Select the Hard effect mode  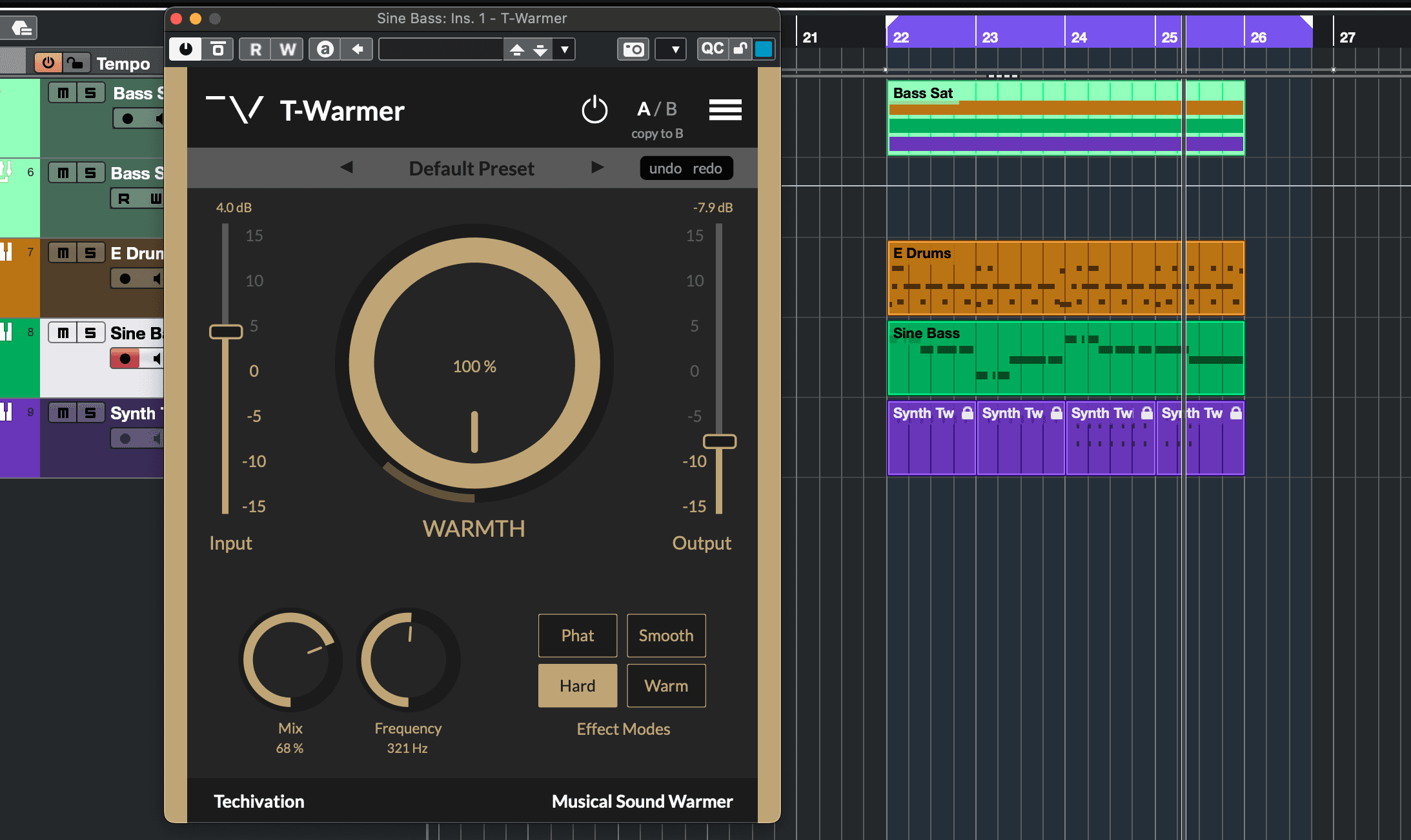click(578, 685)
